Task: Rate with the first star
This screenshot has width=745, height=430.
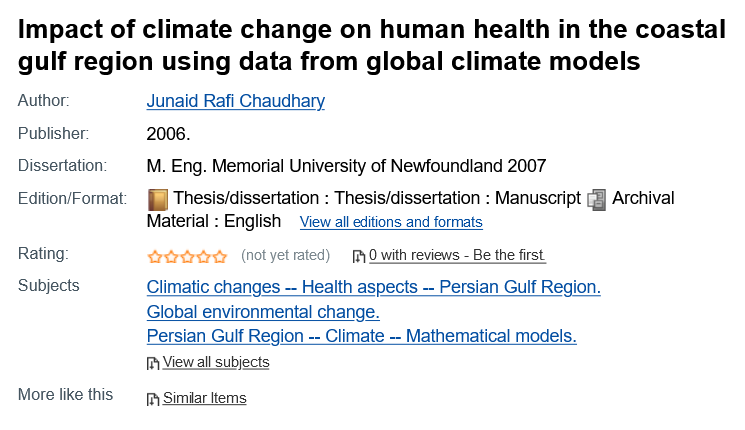Action: [x=155, y=257]
